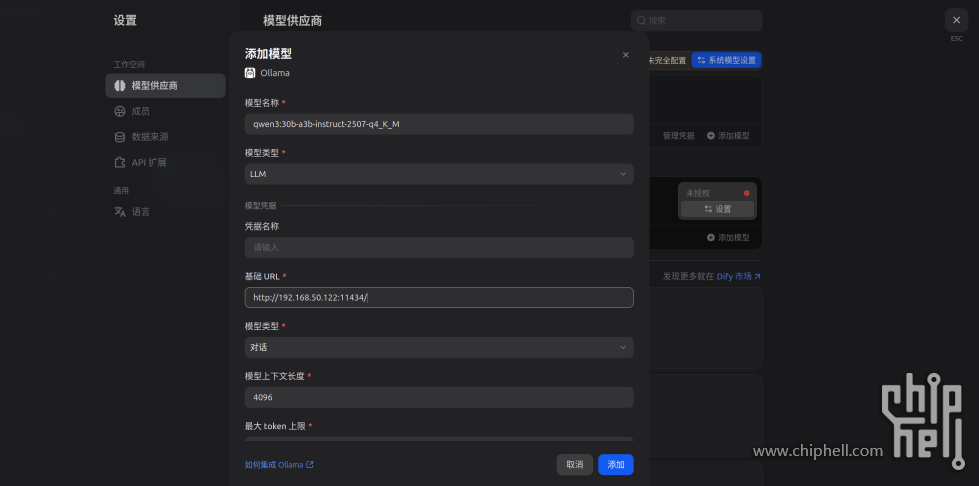The height and width of the screenshot is (486, 979).
Task: Click the 添加 button to save model
Action: pyautogui.click(x=616, y=465)
